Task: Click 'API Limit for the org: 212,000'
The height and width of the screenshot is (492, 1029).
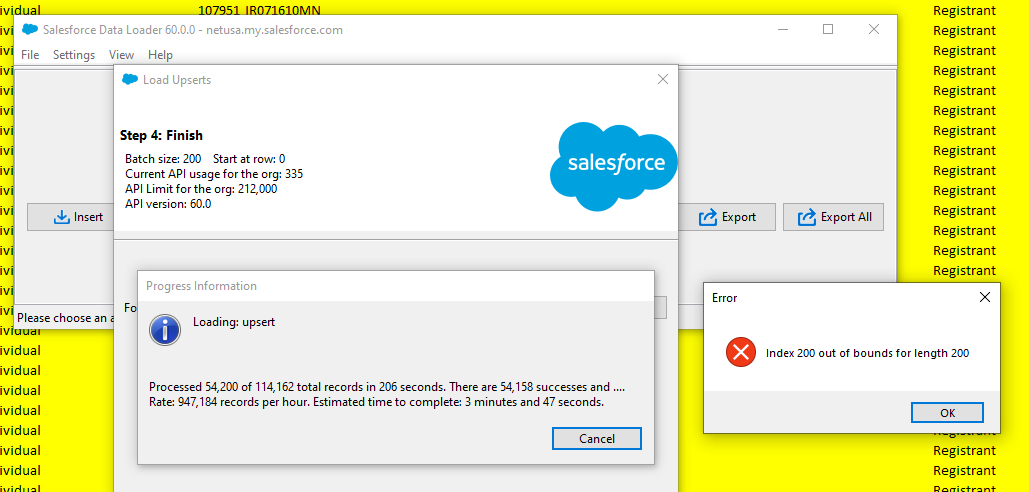Action: 201,189
